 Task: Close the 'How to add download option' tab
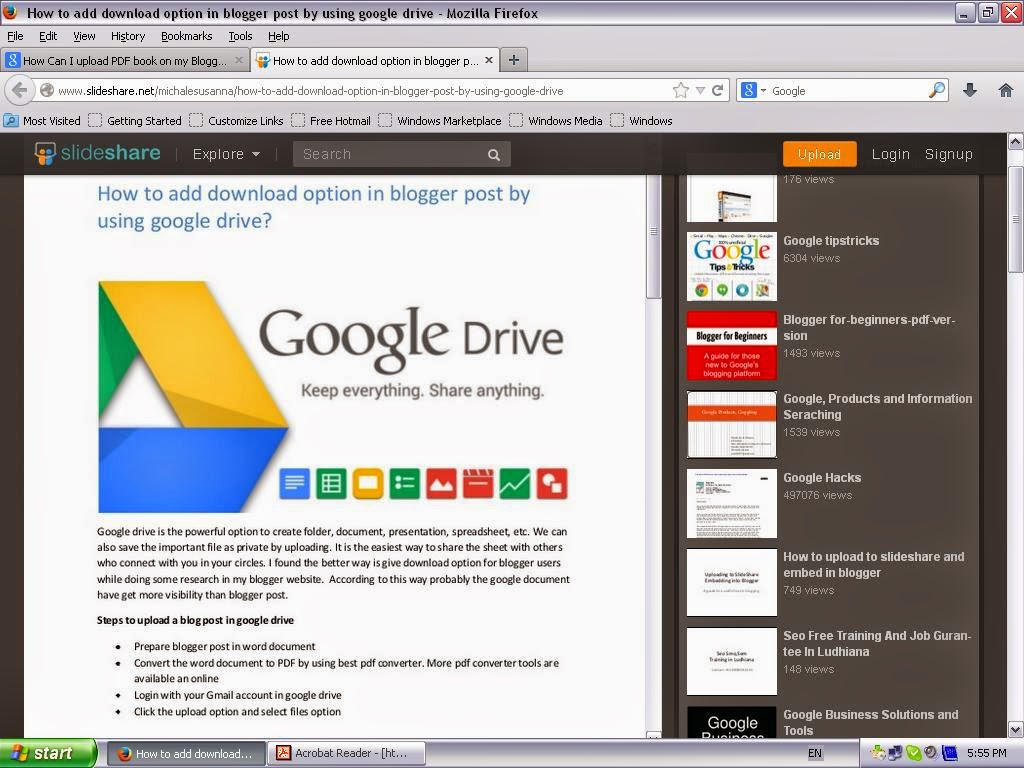coord(488,60)
